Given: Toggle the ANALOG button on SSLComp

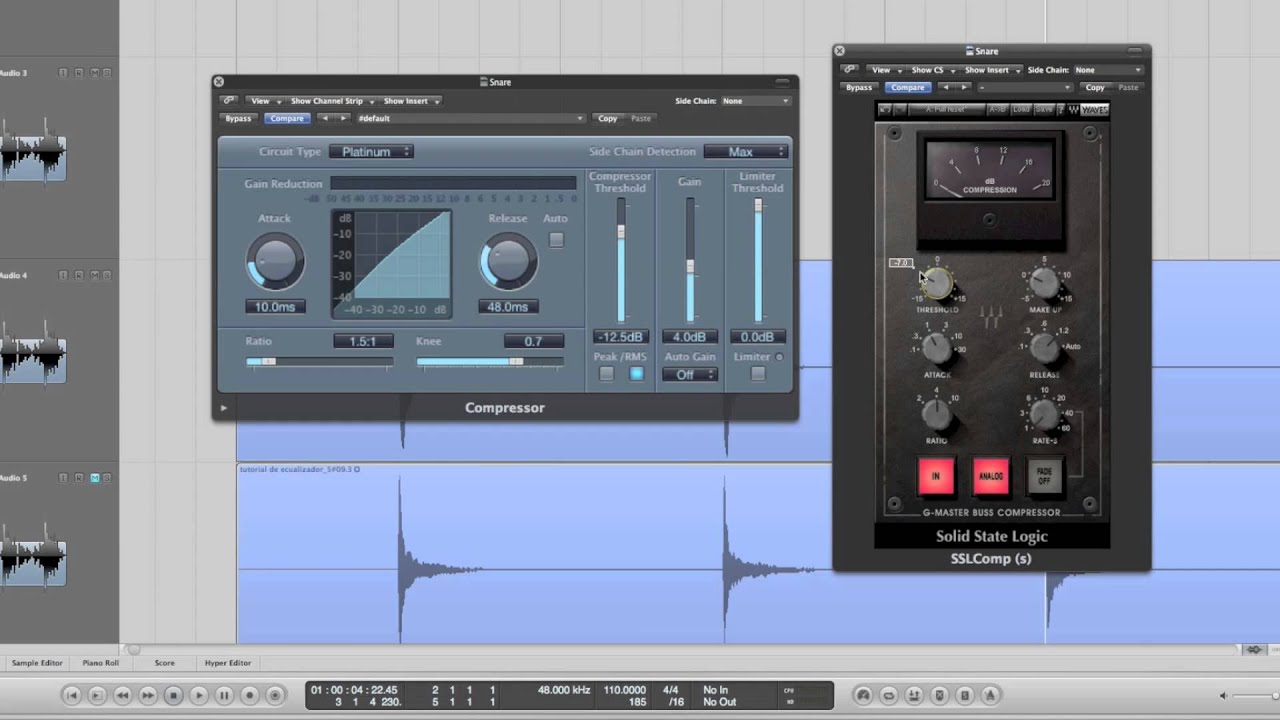Looking at the screenshot, I should click(990, 476).
